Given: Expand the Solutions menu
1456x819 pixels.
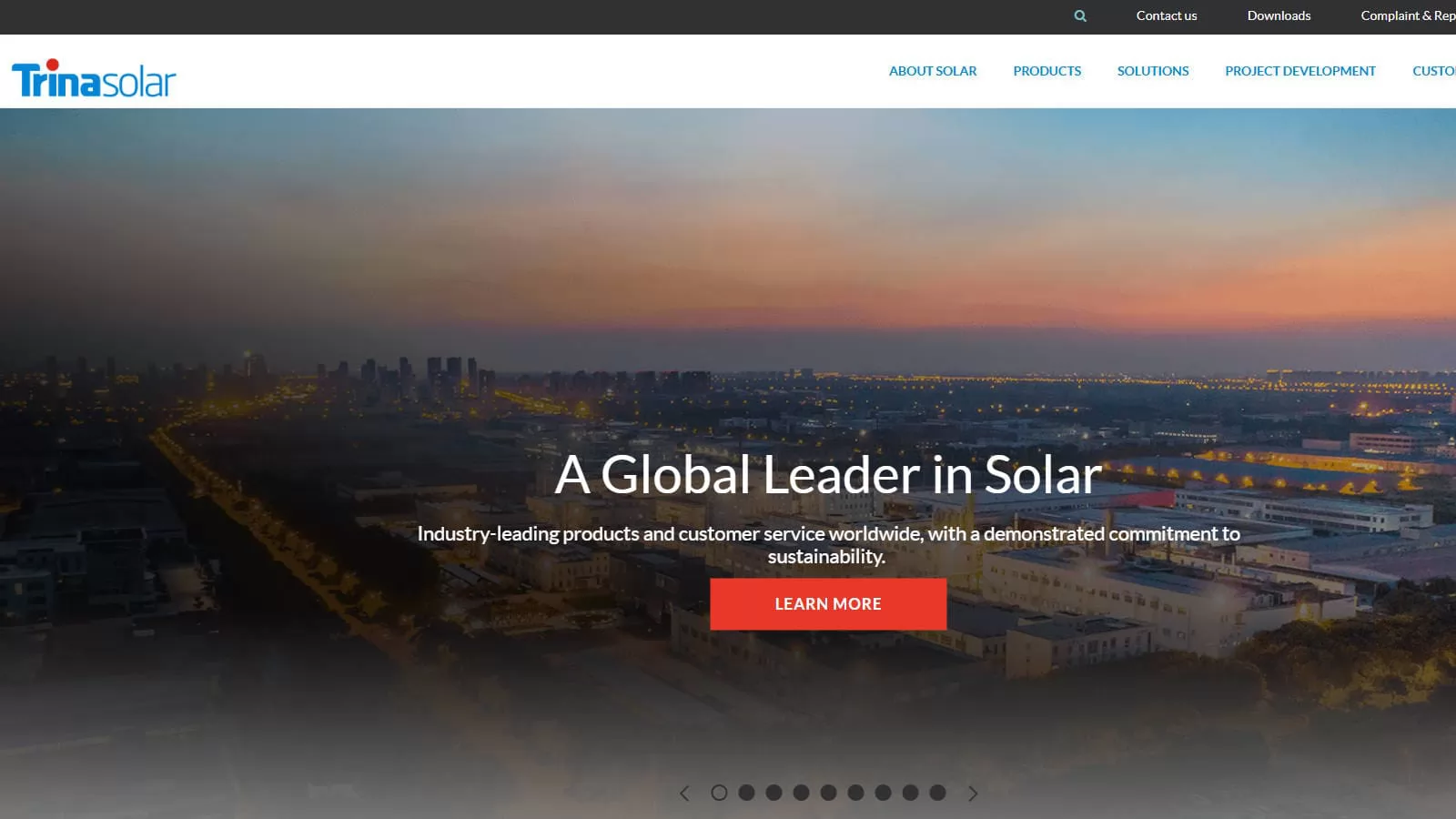Looking at the screenshot, I should pos(1153,71).
